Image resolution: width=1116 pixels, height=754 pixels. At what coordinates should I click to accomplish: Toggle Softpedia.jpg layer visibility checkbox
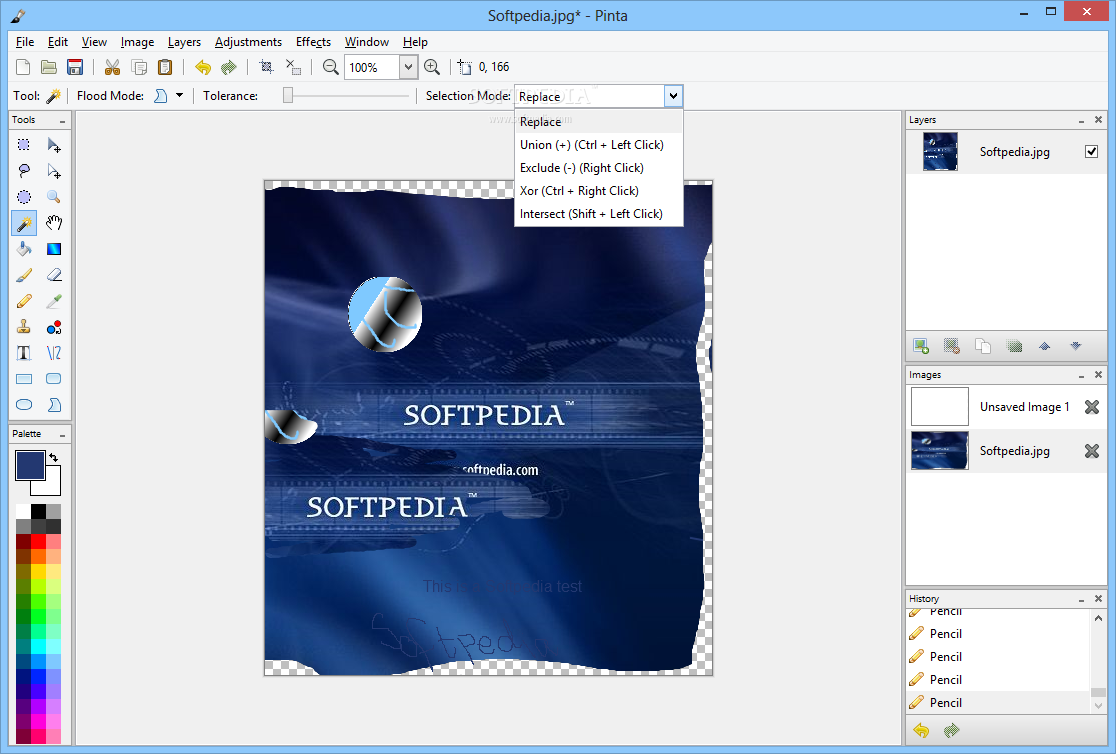tap(1091, 152)
